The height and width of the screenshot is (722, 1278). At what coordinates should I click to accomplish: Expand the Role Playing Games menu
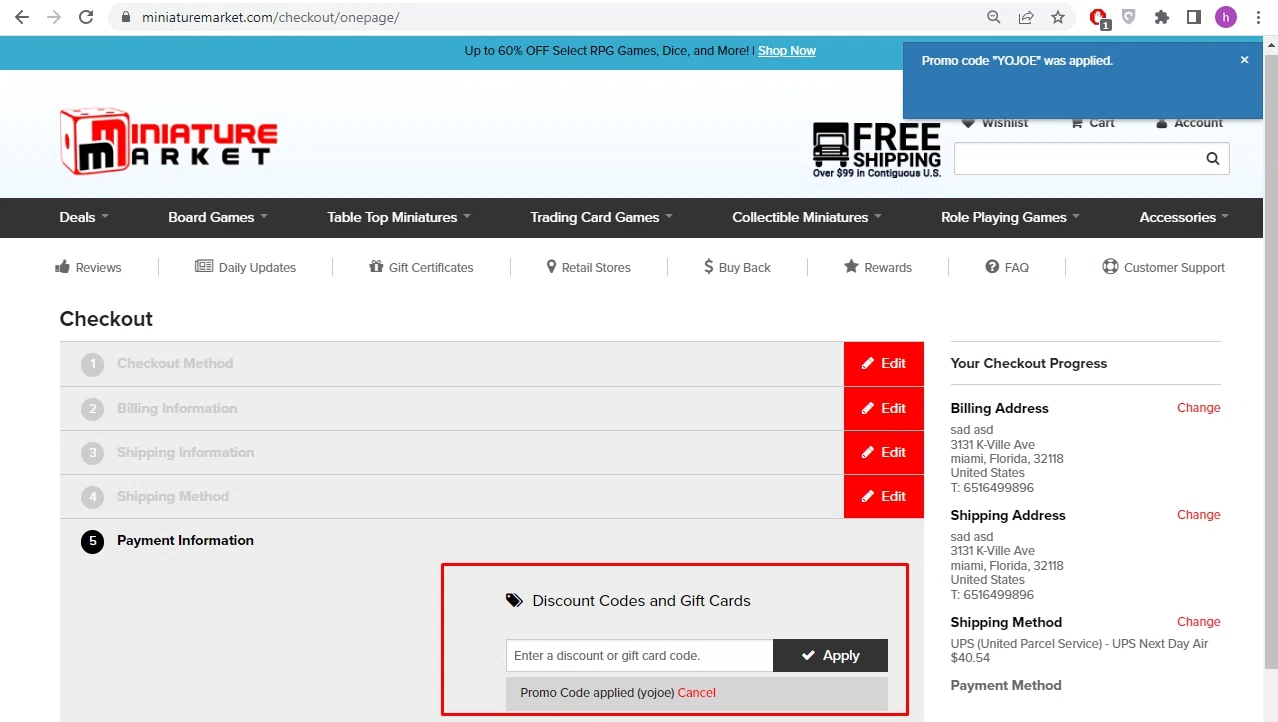pyautogui.click(x=1010, y=217)
